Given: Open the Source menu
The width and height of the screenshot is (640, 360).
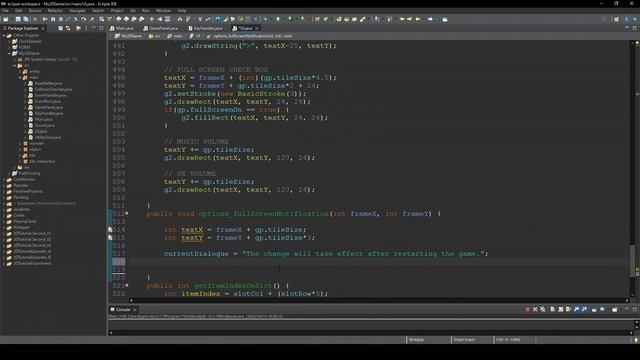Looking at the screenshot, I should point(35,11).
